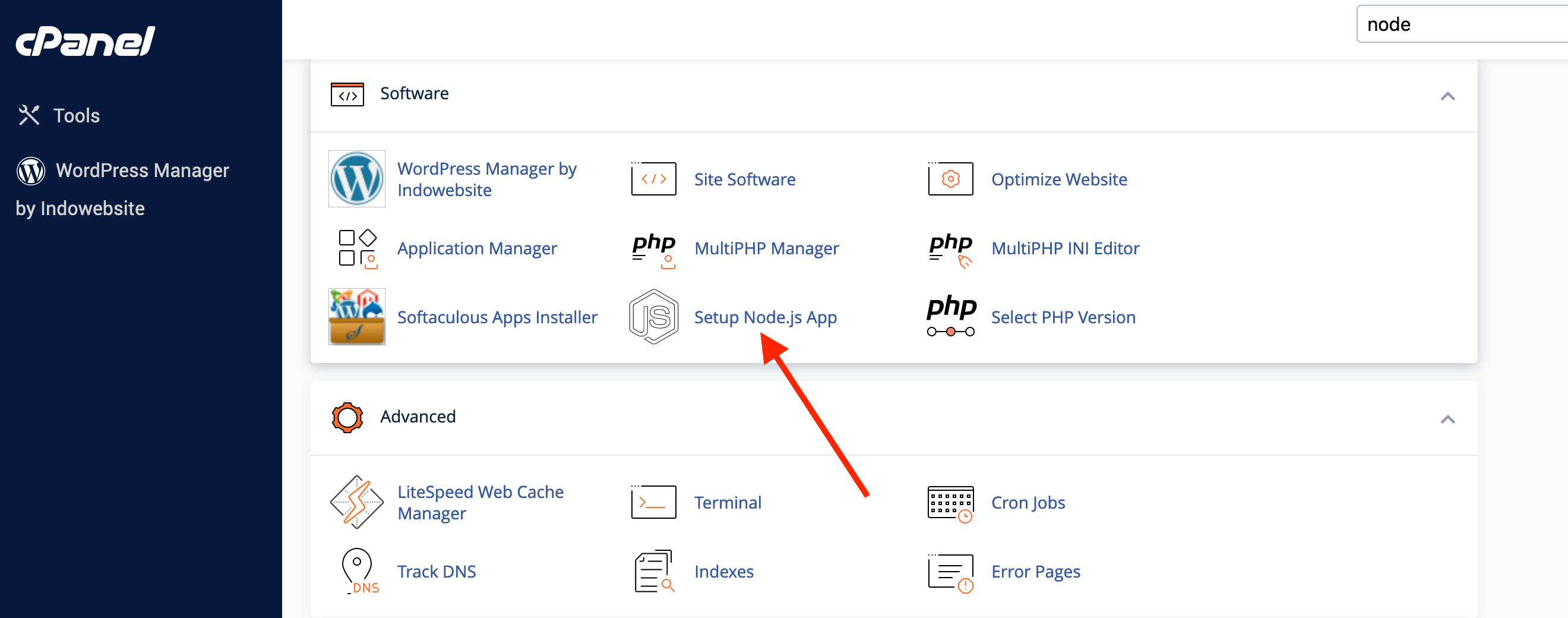Open the Terminal icon
This screenshot has height=618, width=1568.
click(653, 502)
